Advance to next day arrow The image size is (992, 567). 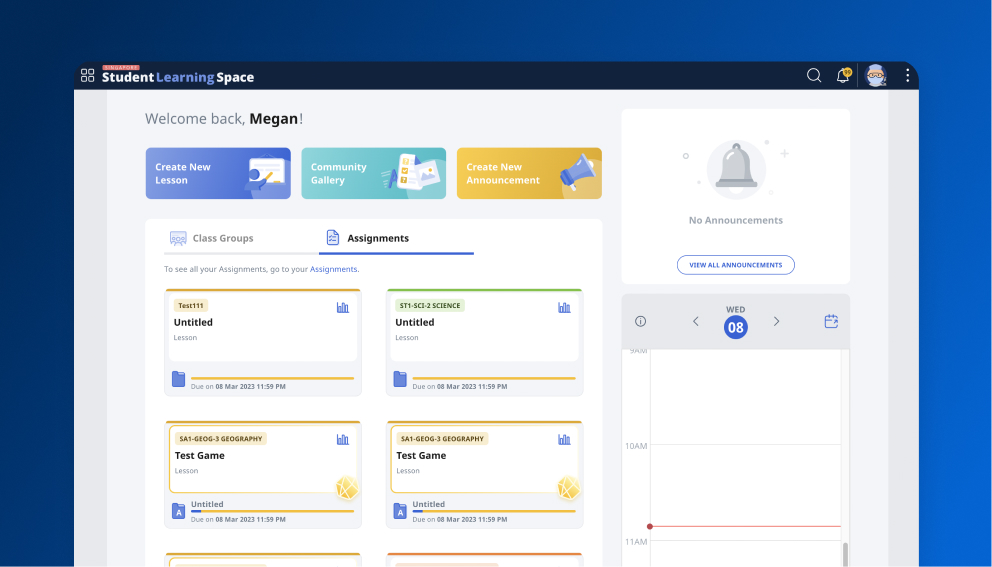coord(776,321)
